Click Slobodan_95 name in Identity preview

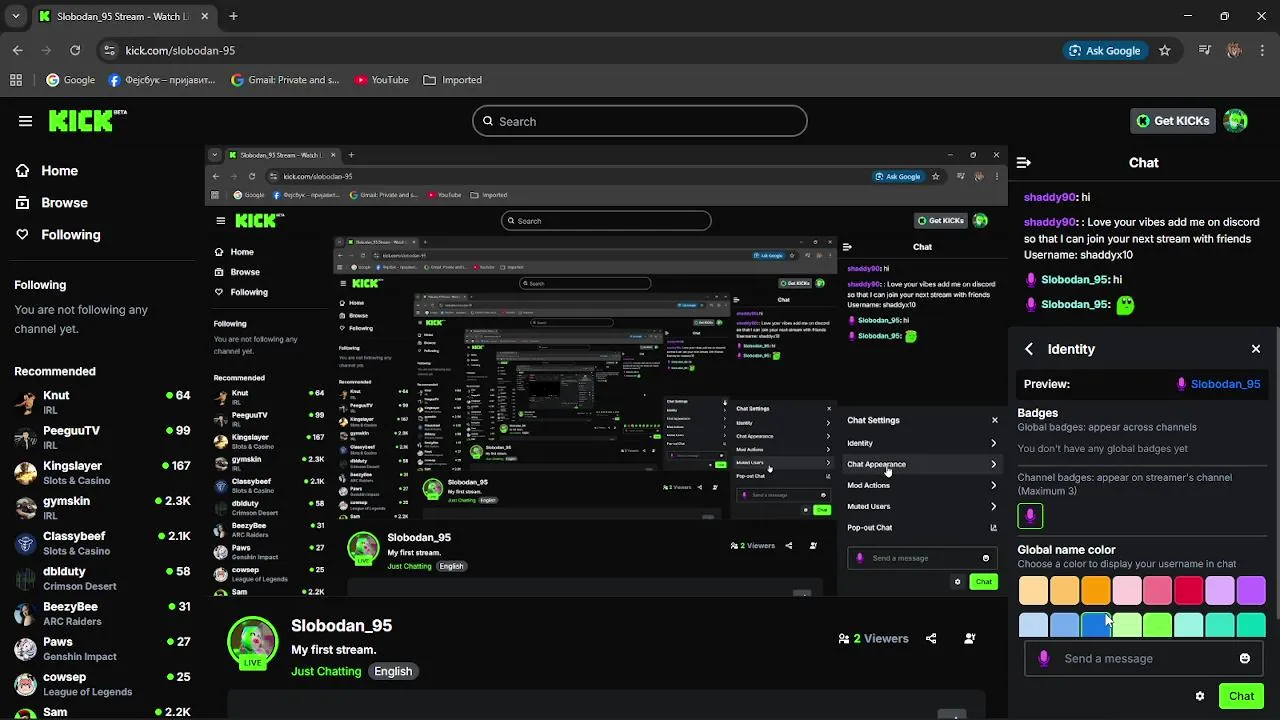pyautogui.click(x=1225, y=384)
